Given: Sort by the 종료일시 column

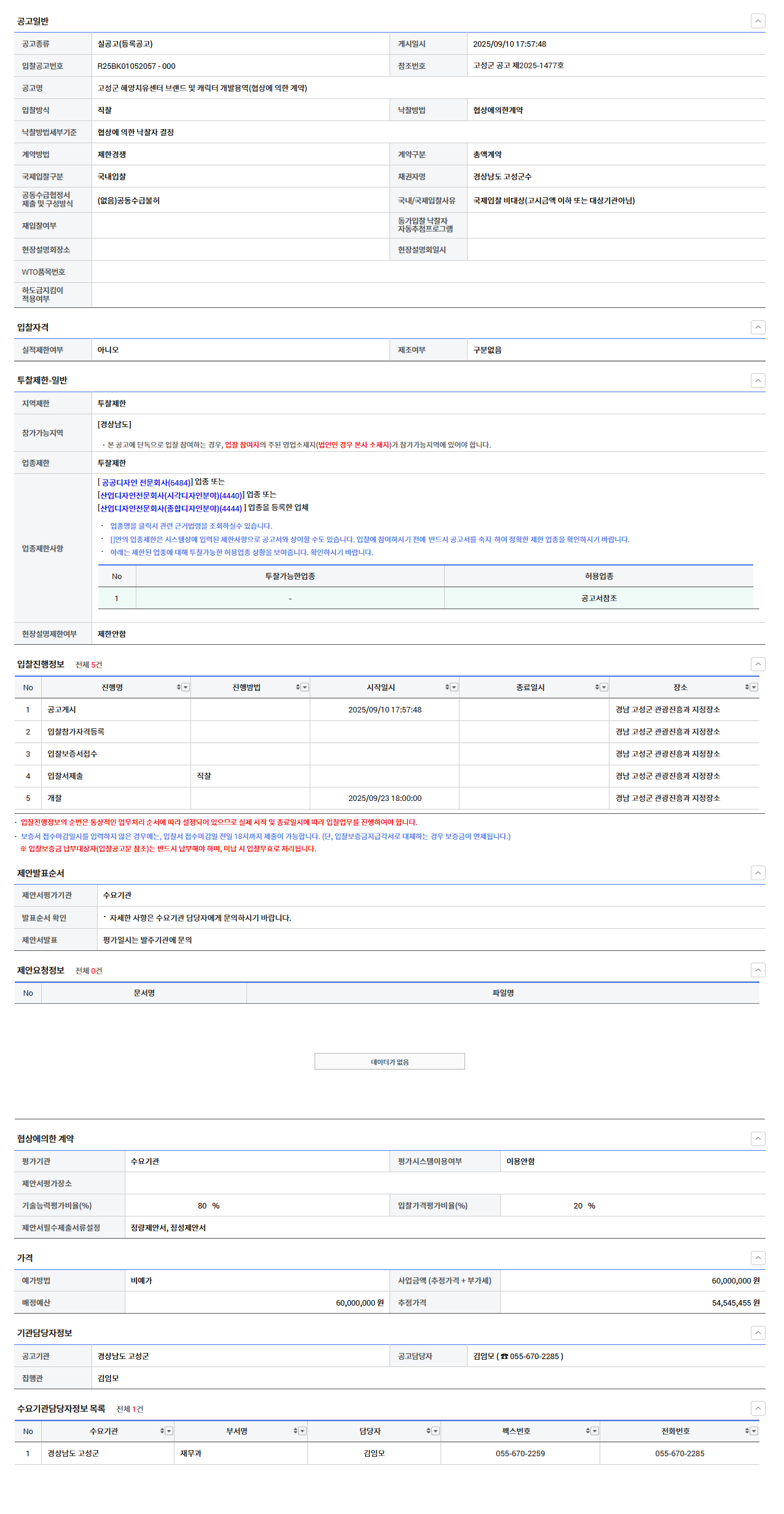Looking at the screenshot, I should (597, 687).
